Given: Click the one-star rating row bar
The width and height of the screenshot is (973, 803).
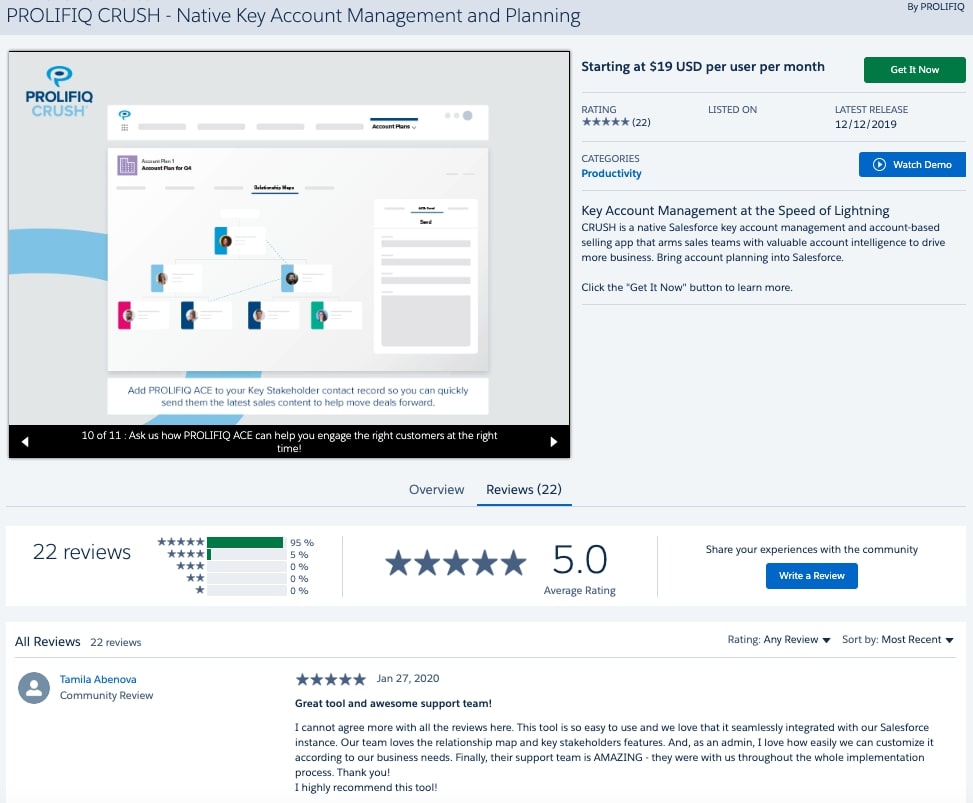Looking at the screenshot, I should (246, 591).
